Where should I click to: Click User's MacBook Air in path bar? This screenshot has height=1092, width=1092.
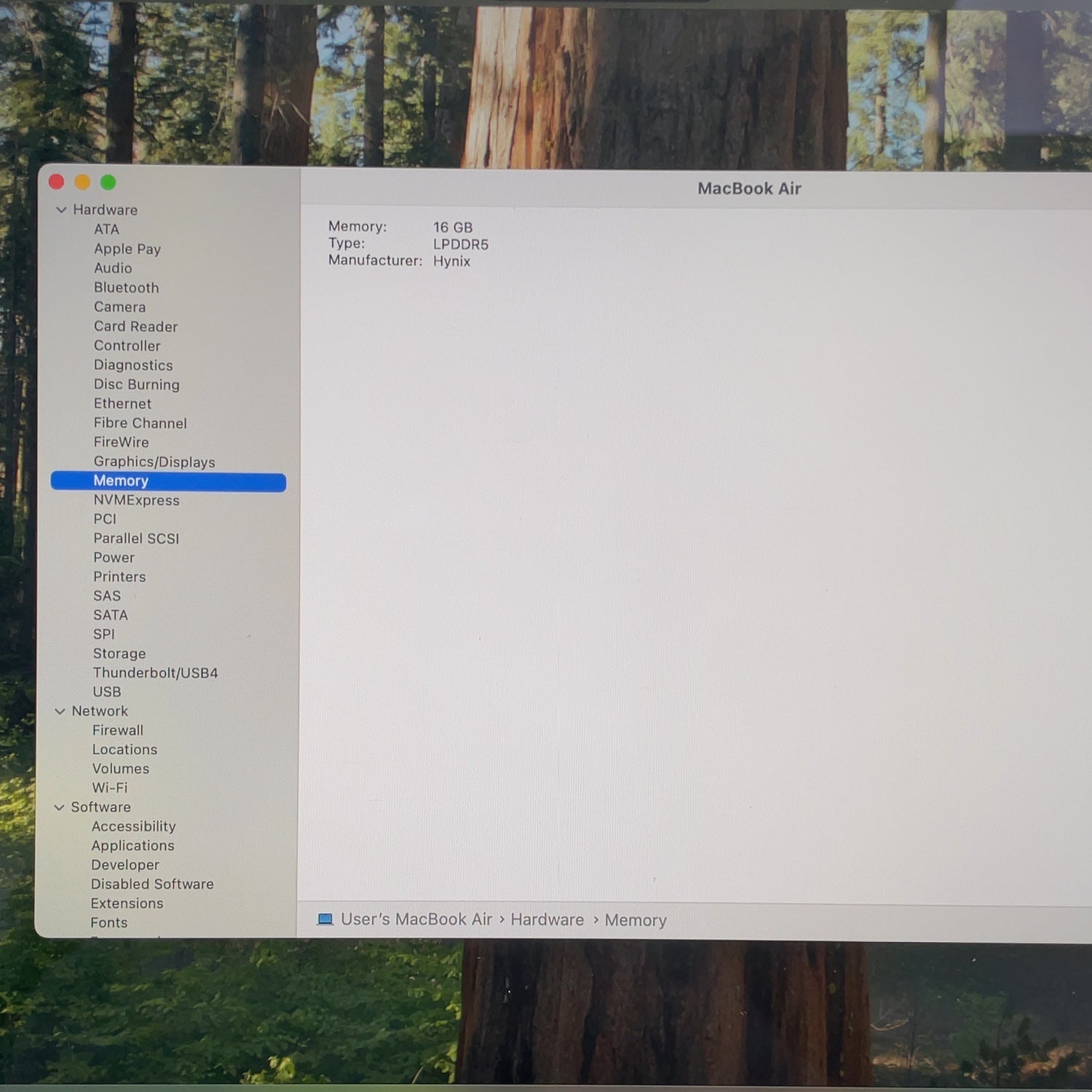pyautogui.click(x=416, y=919)
